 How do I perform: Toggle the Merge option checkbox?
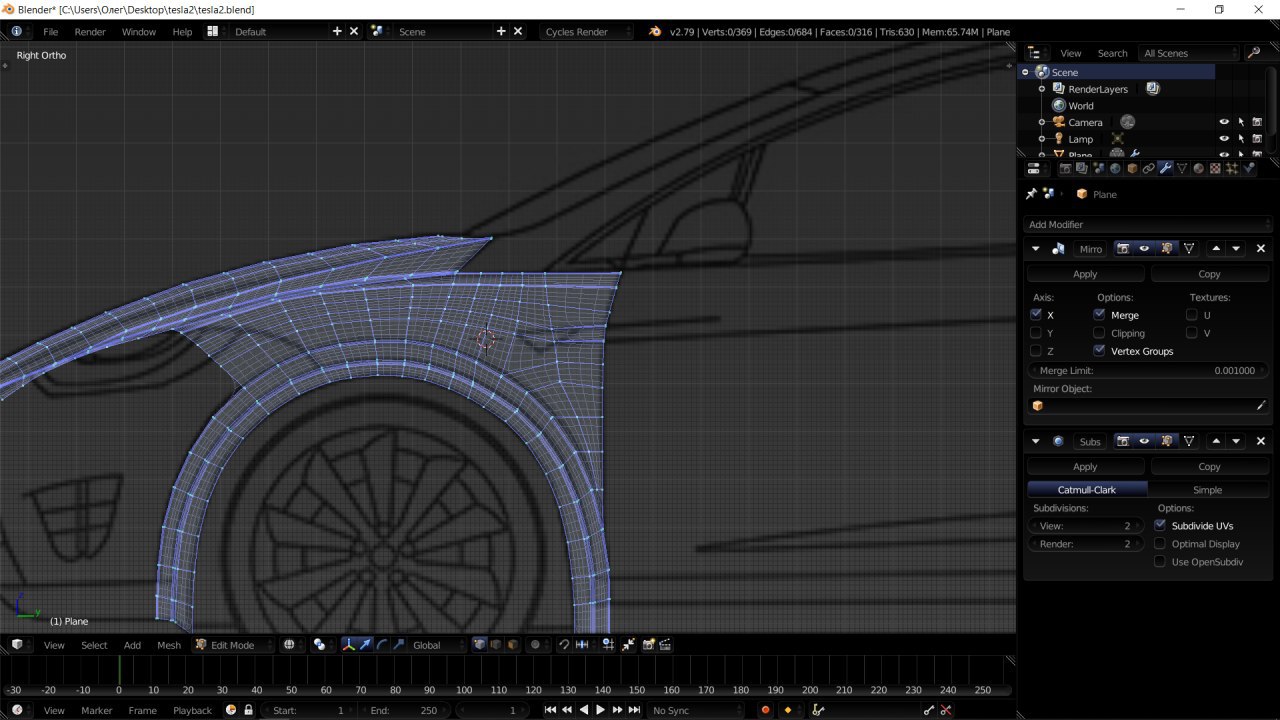point(1099,314)
